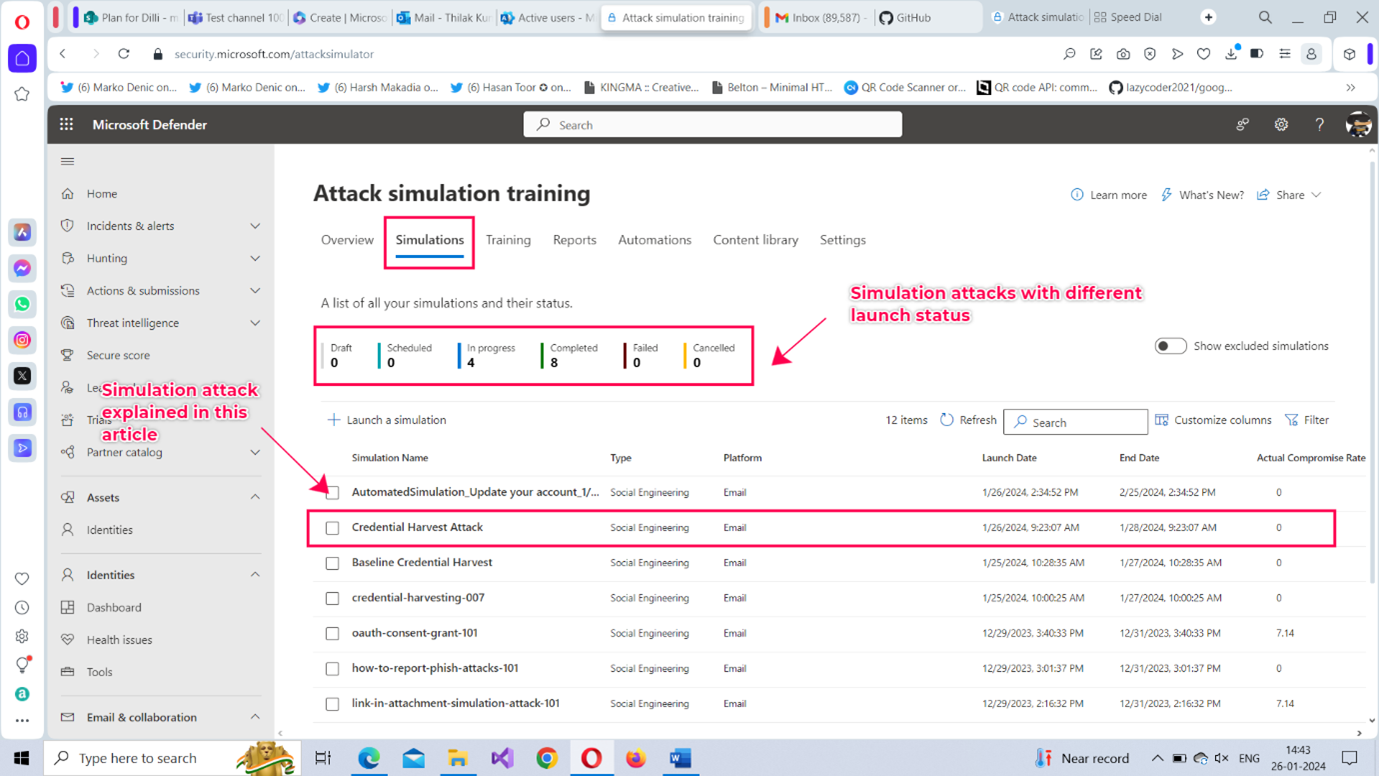
Task: Toggle Show excluded simulations switch
Action: [1170, 346]
